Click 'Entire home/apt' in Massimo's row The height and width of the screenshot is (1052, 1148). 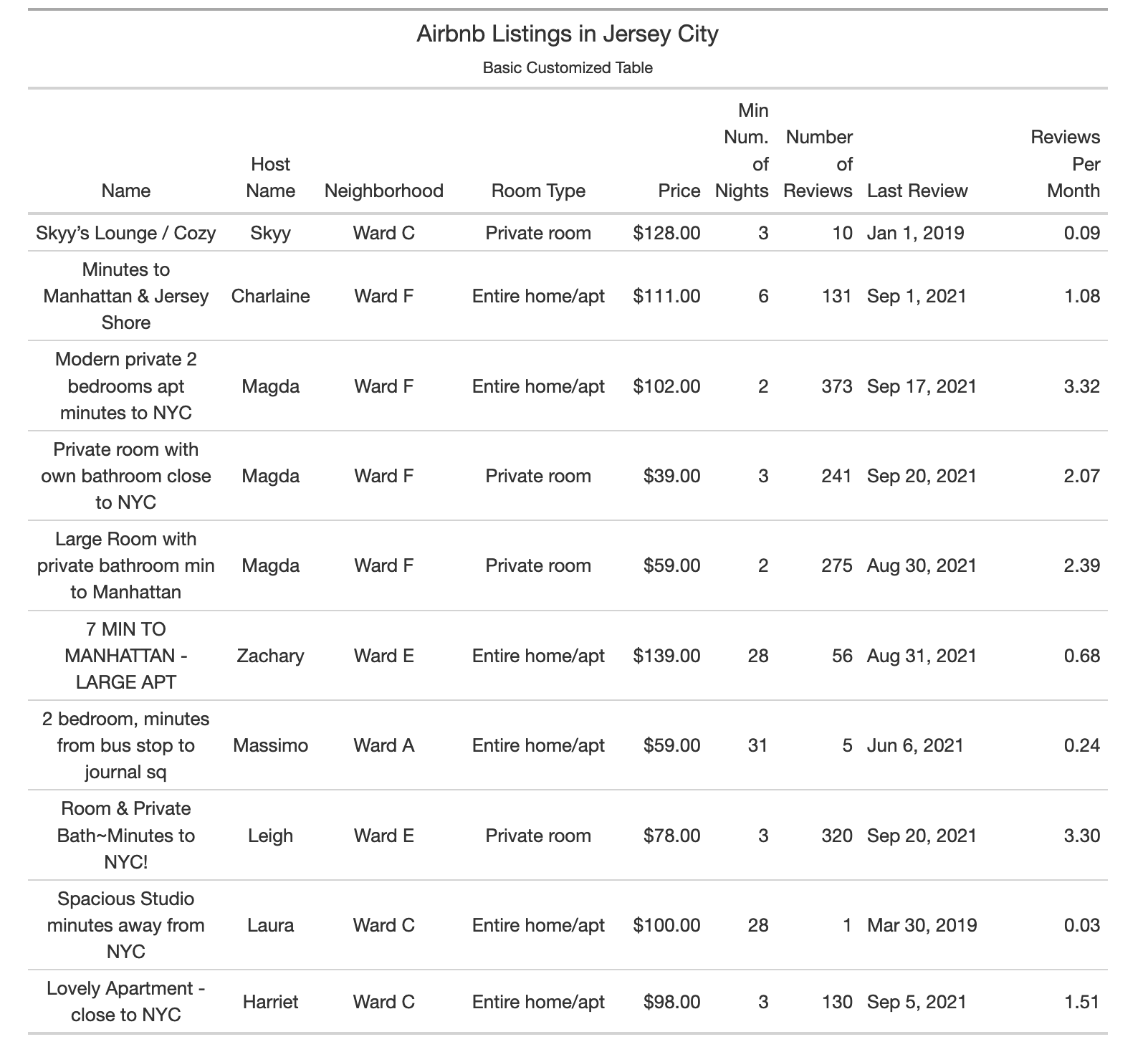click(x=538, y=745)
